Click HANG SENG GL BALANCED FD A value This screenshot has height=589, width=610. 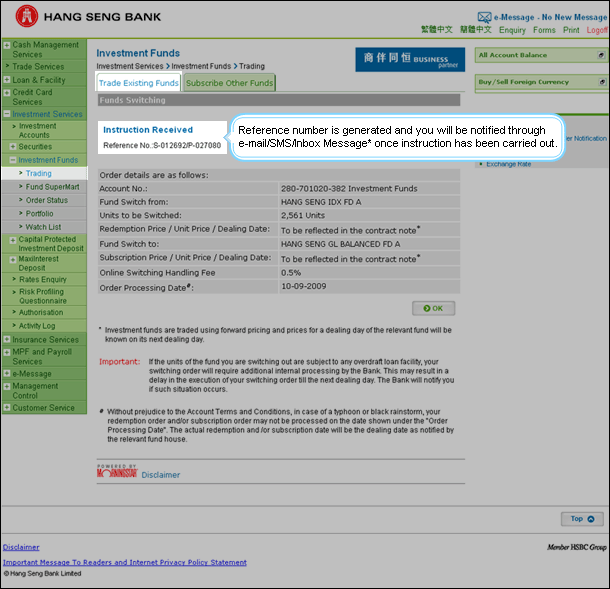[340, 244]
